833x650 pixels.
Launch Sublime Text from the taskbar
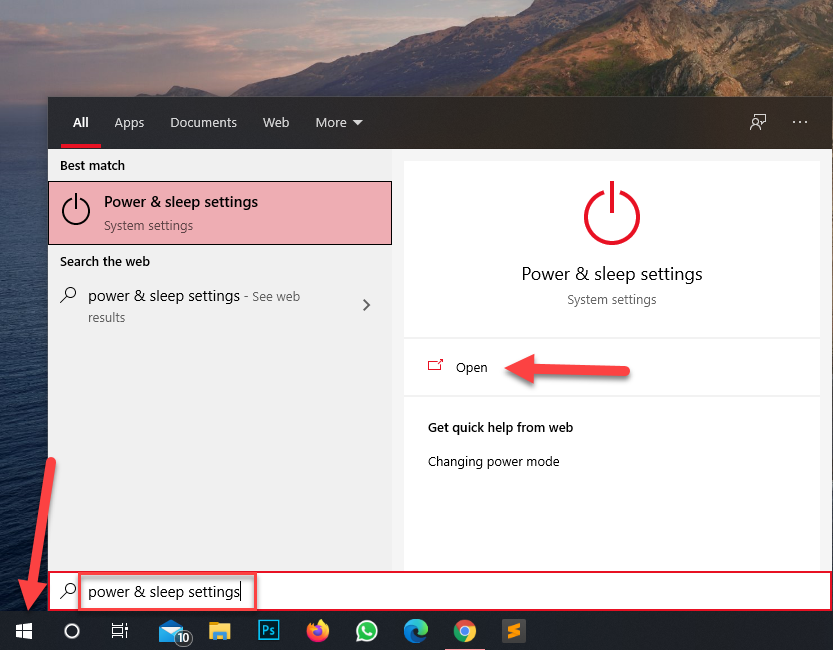pyautogui.click(x=513, y=631)
